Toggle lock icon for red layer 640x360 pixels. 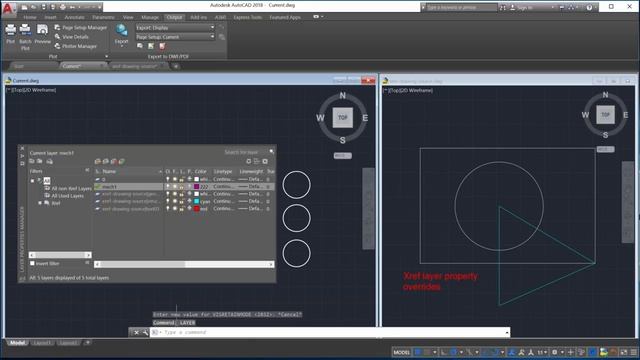(x=182, y=209)
